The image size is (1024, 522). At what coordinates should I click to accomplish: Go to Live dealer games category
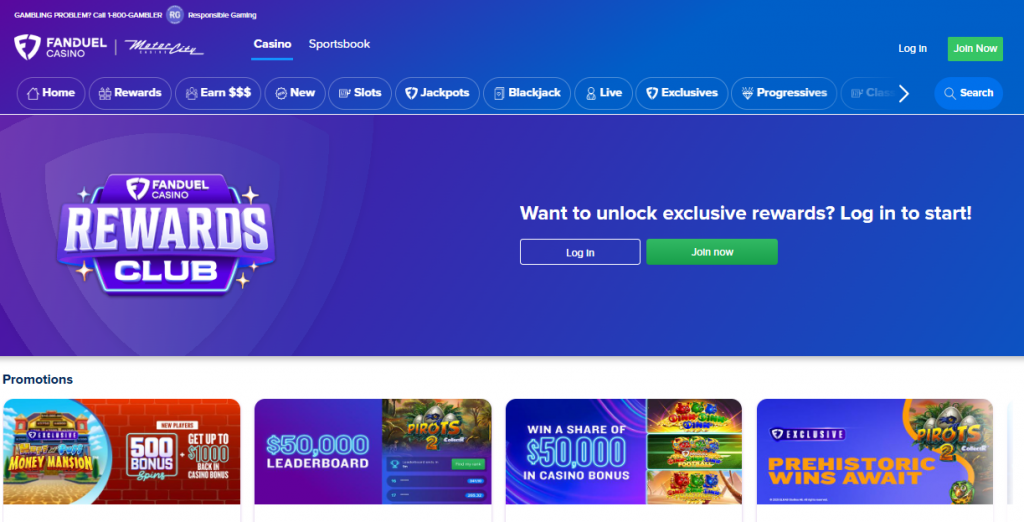click(603, 93)
